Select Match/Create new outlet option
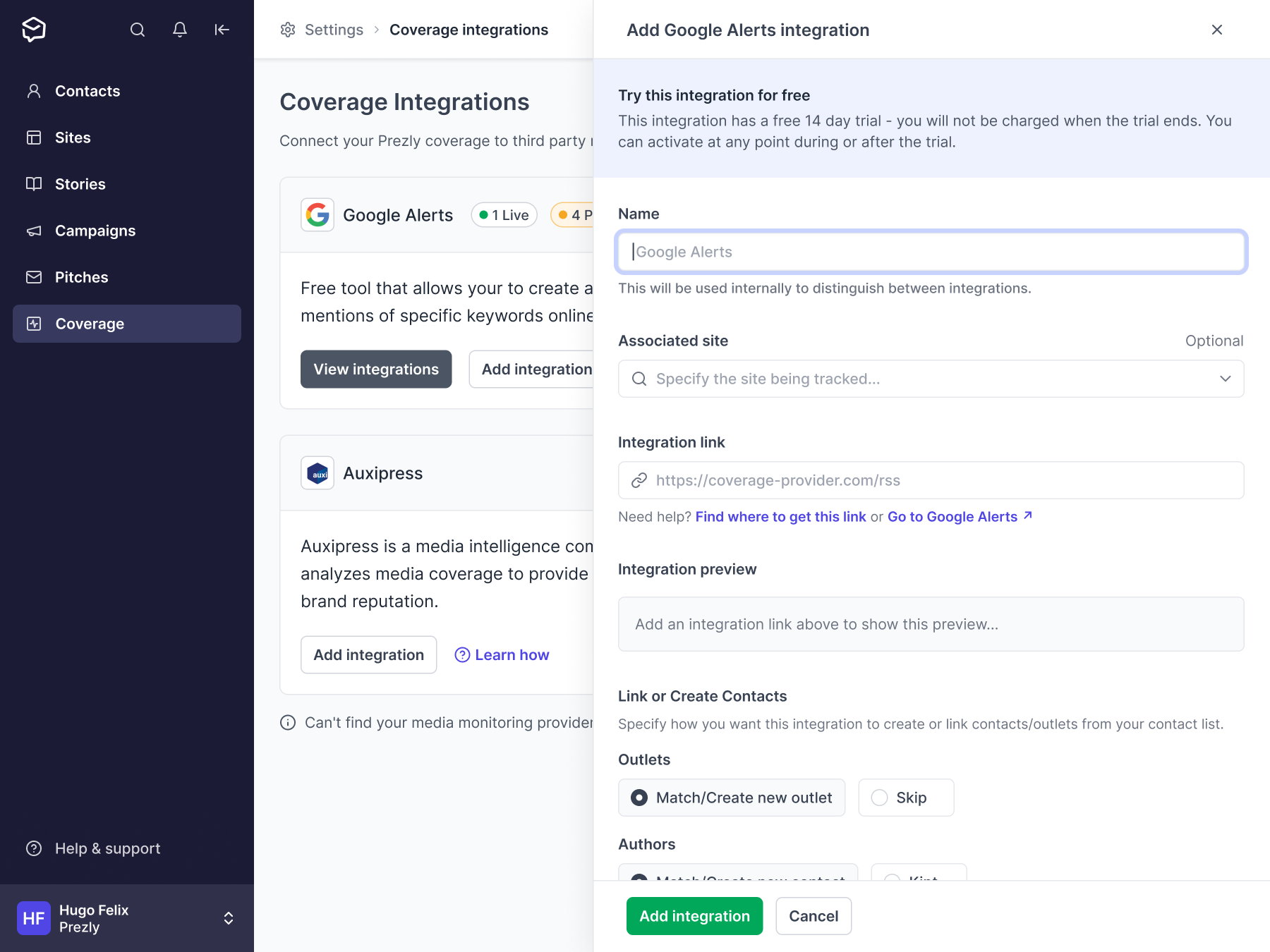Image resolution: width=1270 pixels, height=952 pixels. [x=732, y=798]
